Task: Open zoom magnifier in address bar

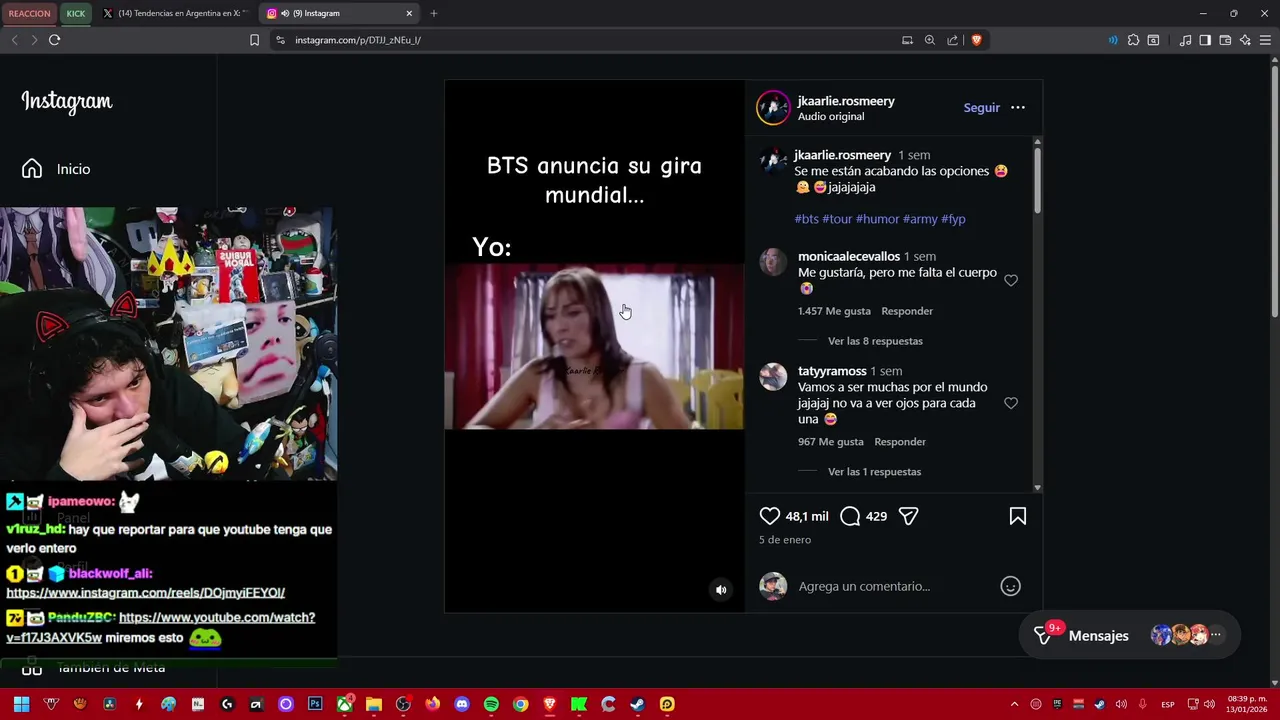Action: pos(929,40)
